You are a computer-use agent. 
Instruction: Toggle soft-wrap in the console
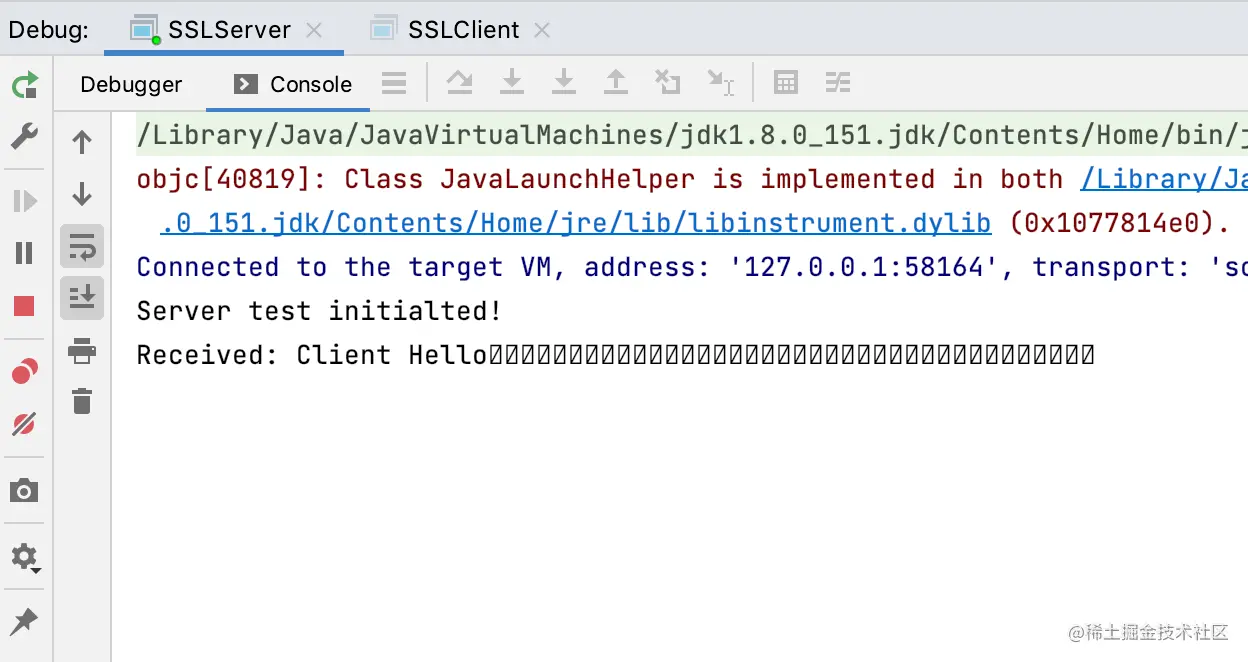click(x=82, y=246)
